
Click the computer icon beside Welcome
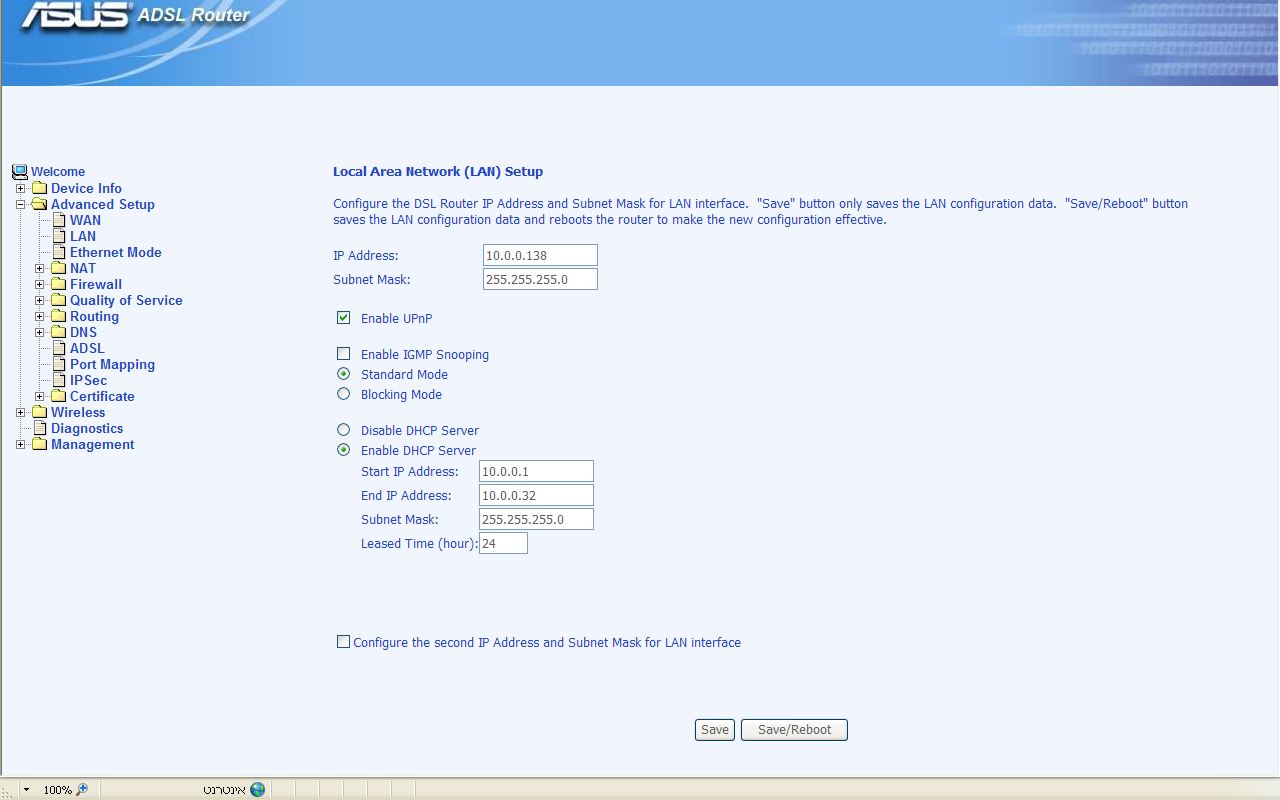pos(20,172)
